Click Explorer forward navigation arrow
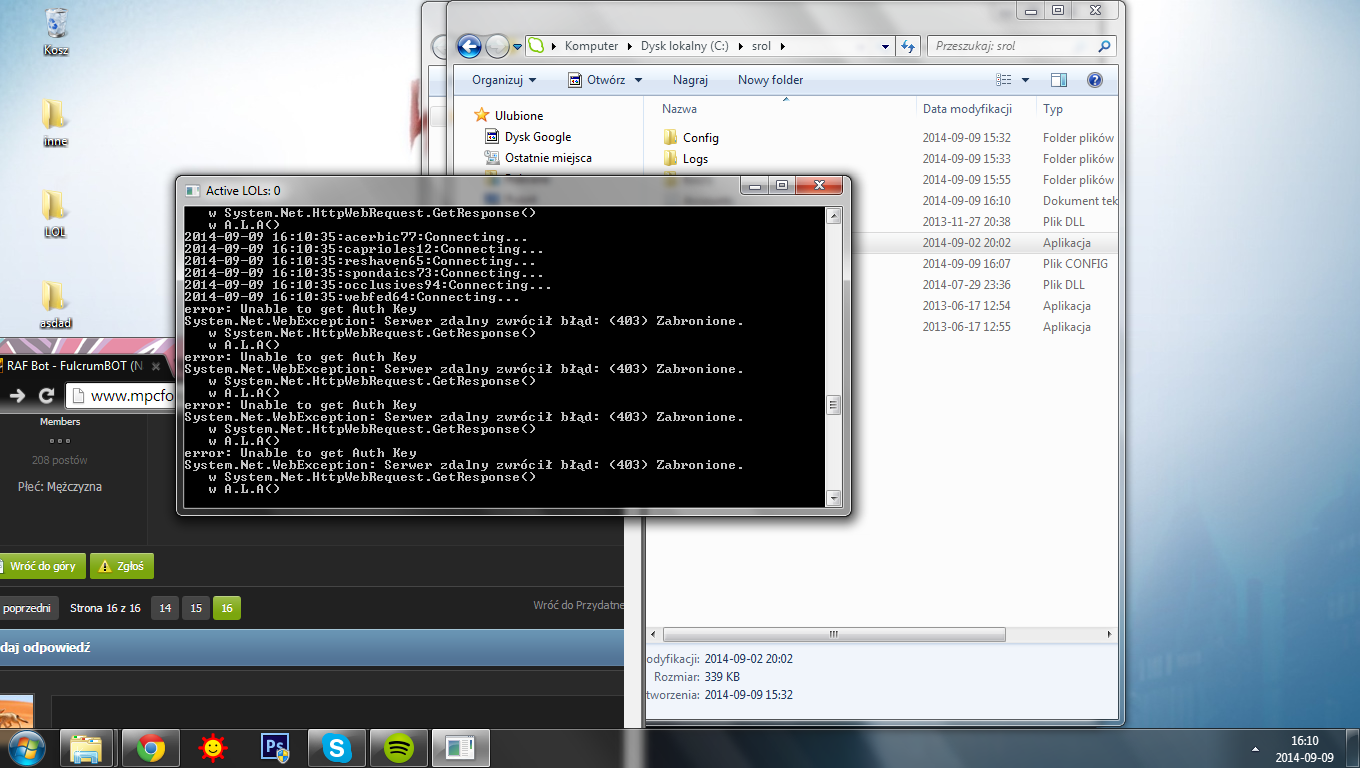Viewport: 1360px width, 768px height. pyautogui.click(x=497, y=46)
